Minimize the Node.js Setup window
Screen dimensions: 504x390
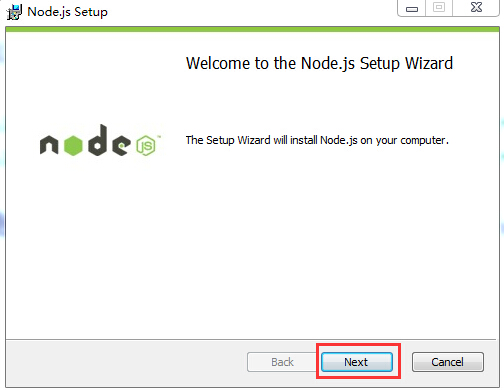tap(412, 8)
